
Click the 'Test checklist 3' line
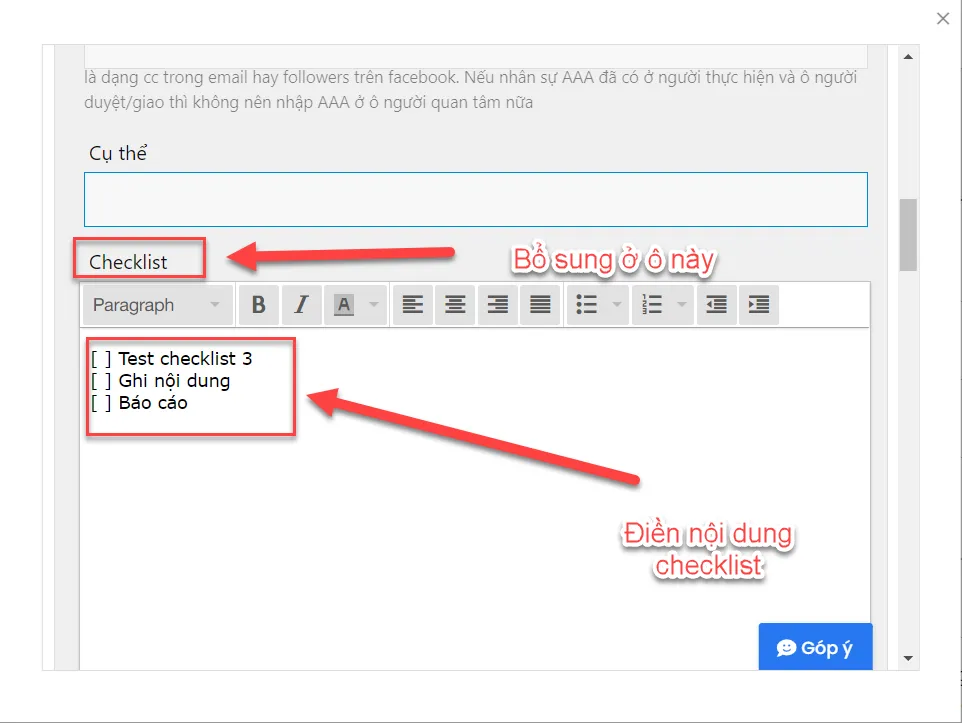click(x=172, y=358)
